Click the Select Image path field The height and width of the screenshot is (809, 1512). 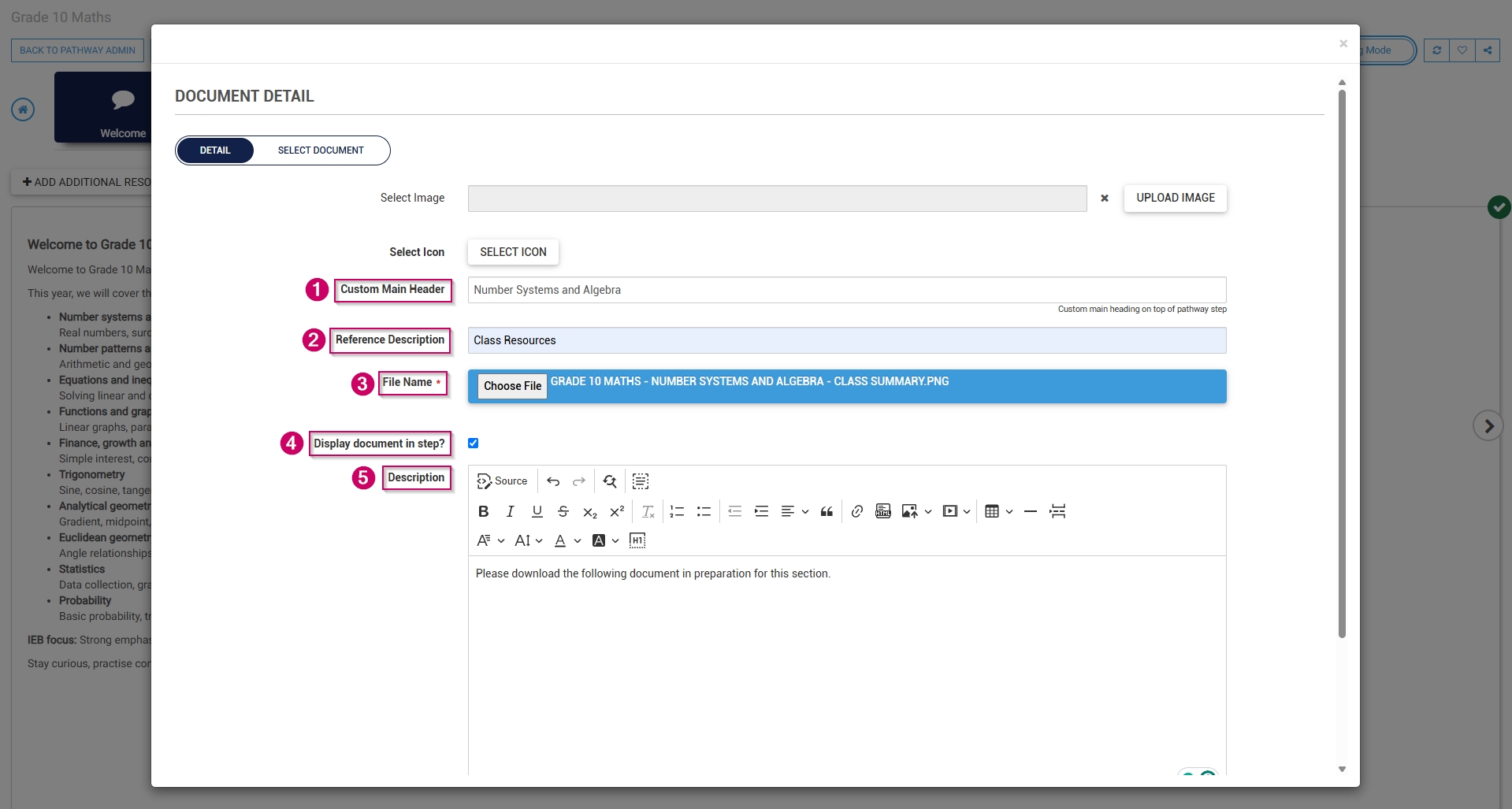tap(778, 199)
